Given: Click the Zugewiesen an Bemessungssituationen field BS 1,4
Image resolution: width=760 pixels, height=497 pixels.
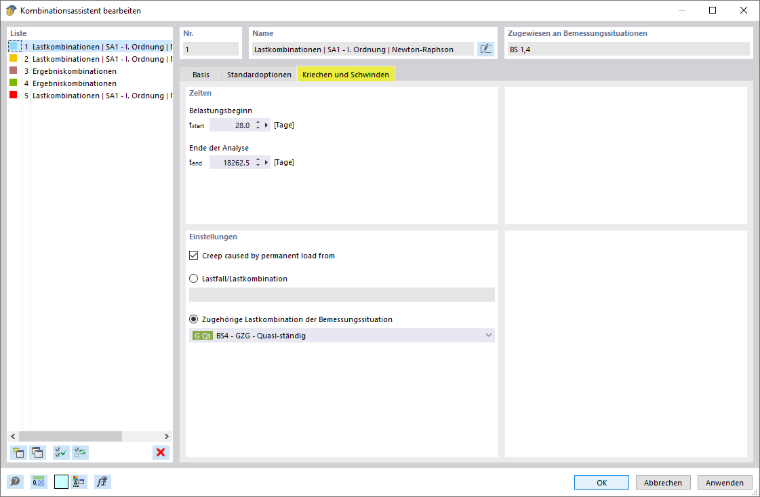Looking at the screenshot, I should coord(628,49).
